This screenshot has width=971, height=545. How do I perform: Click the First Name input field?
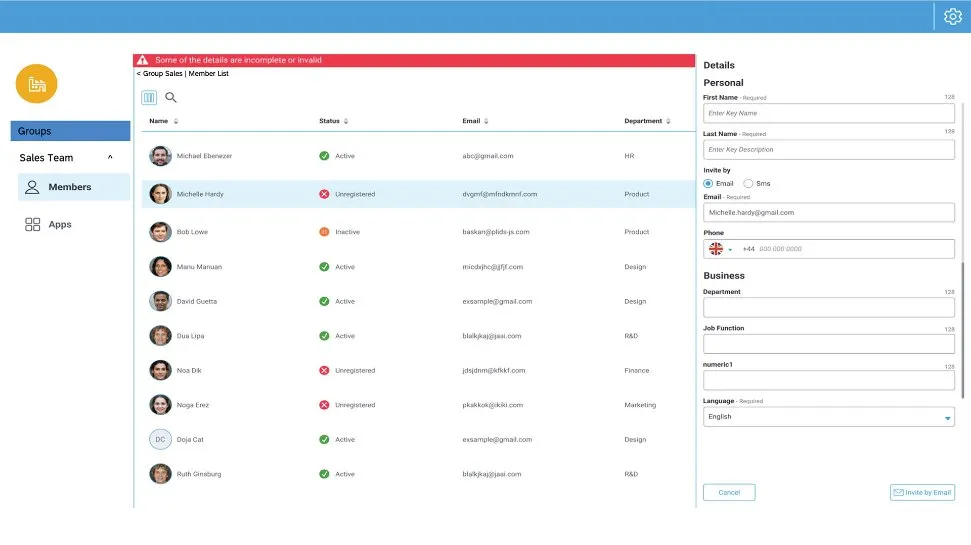828,114
